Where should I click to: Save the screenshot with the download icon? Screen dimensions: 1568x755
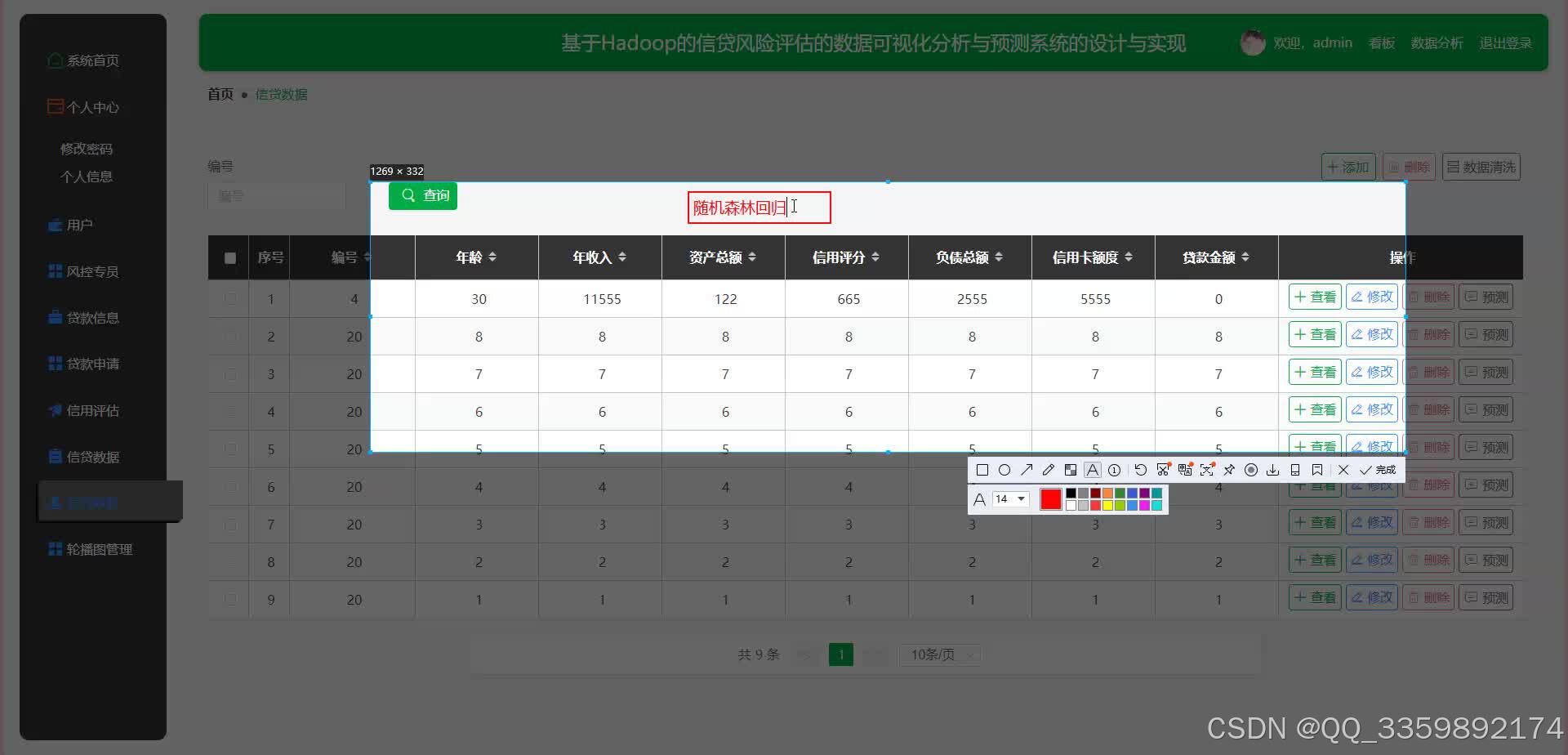coord(1272,470)
